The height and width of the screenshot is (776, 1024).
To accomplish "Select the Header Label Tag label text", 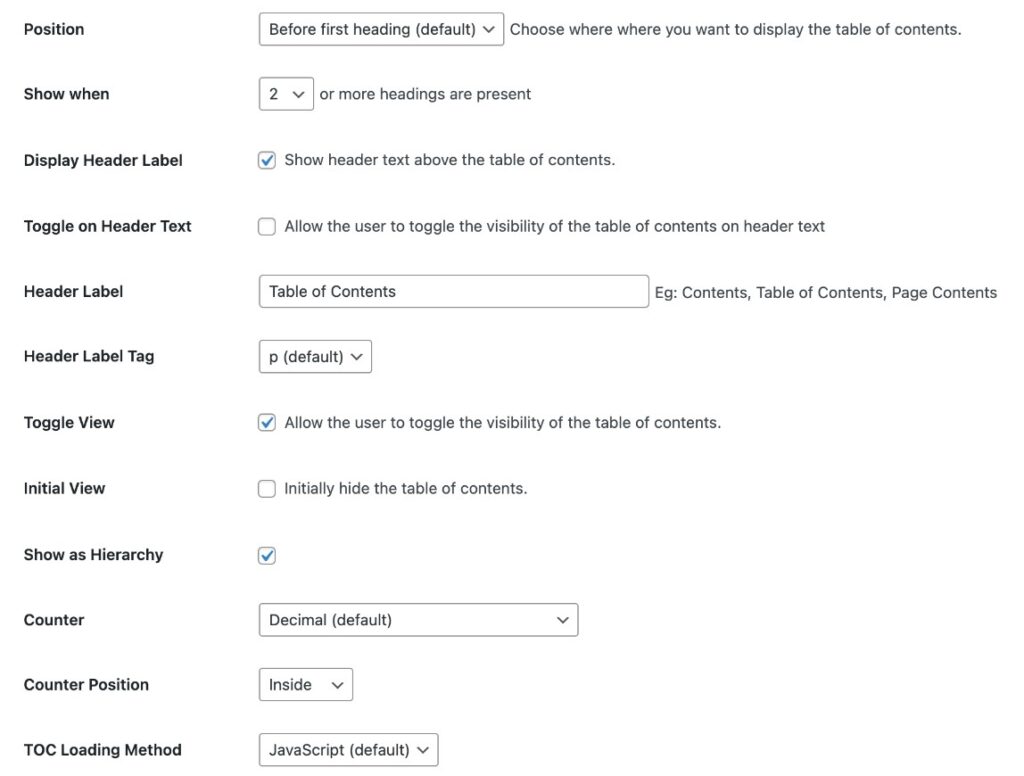I will coord(88,356).
